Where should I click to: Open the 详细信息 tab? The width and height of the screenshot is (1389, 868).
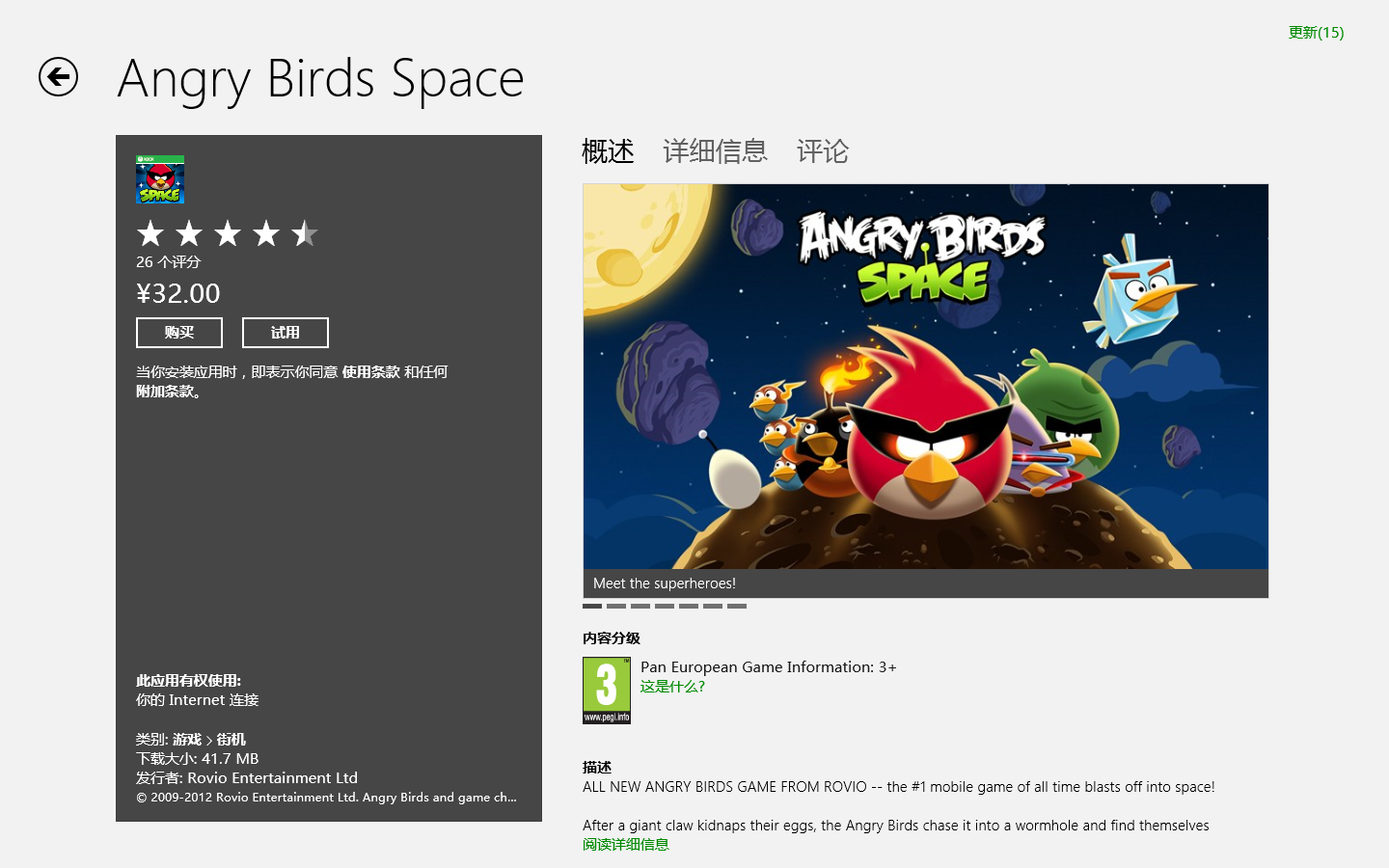pyautogui.click(x=715, y=151)
